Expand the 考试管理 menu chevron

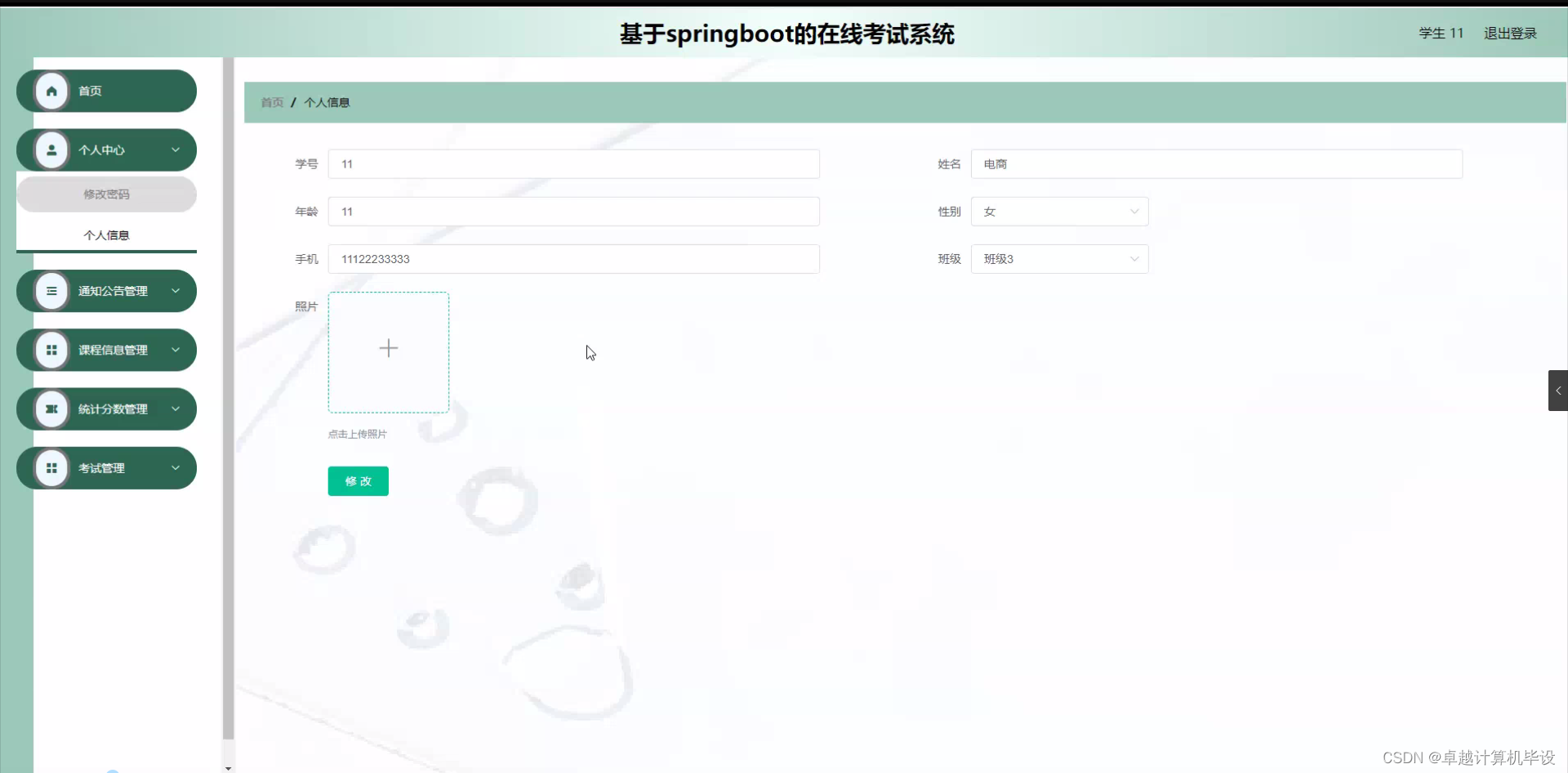pos(176,468)
